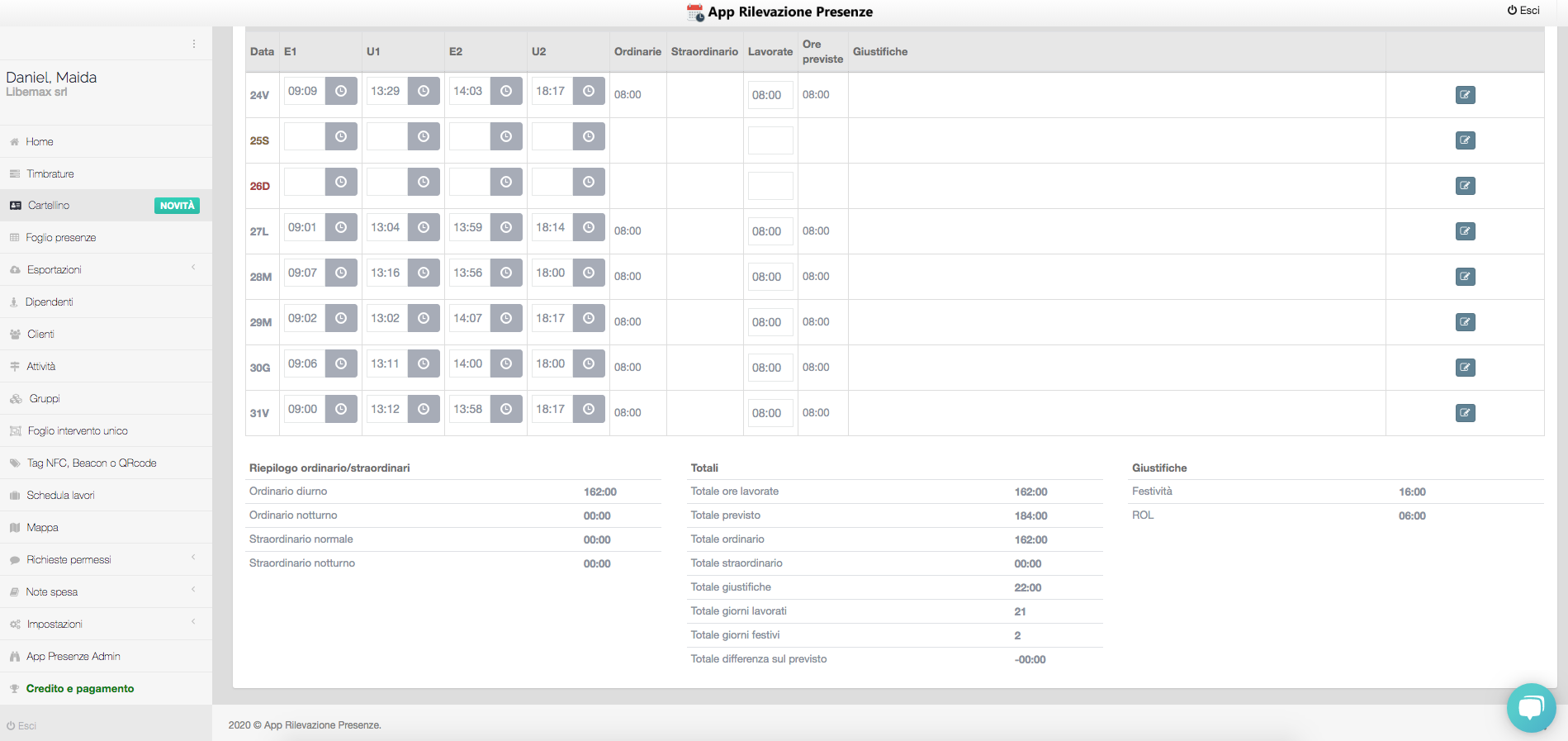
Task: Open the live chat bubble
Action: pyautogui.click(x=1531, y=708)
